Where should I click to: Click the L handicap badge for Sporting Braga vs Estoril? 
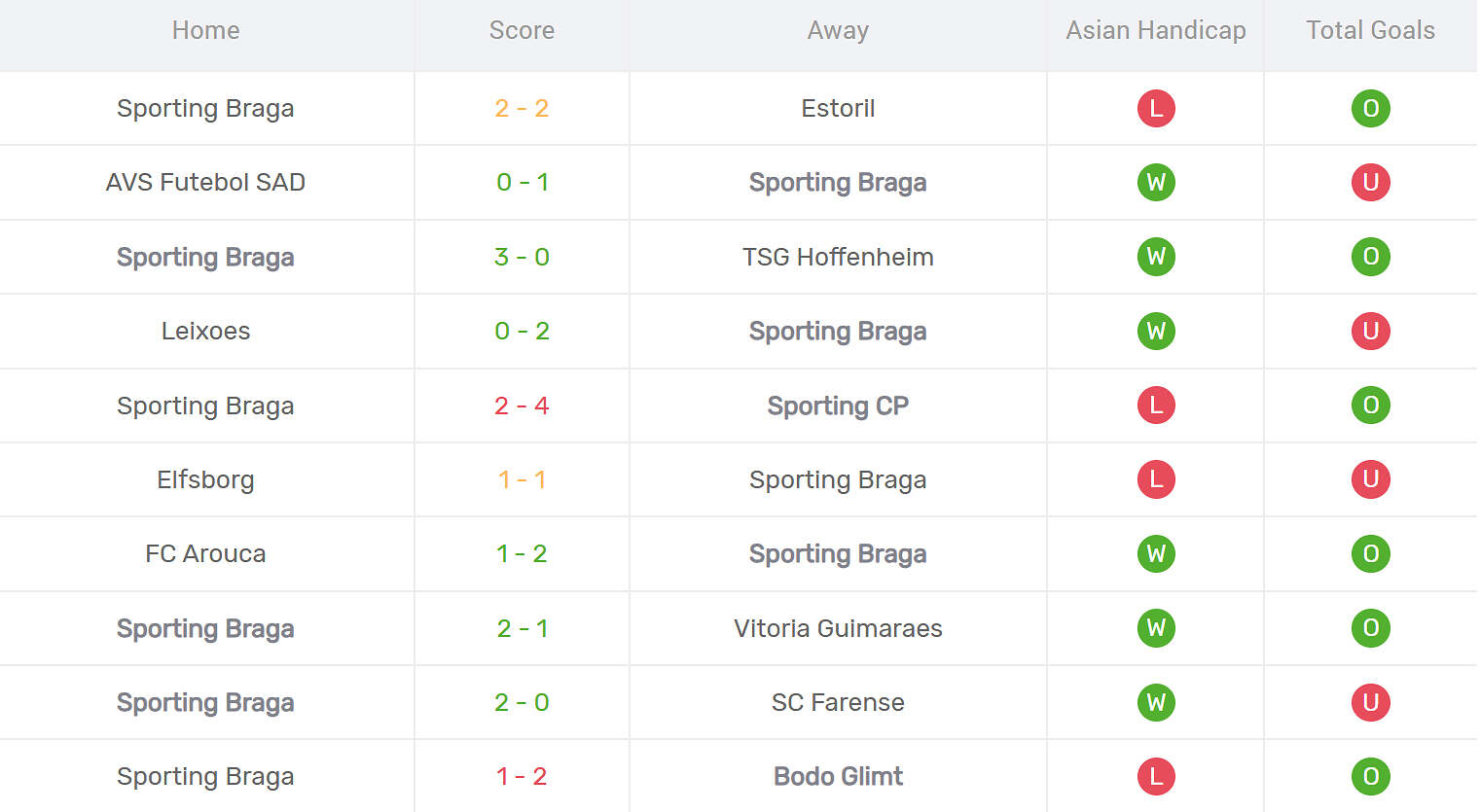tap(1155, 108)
